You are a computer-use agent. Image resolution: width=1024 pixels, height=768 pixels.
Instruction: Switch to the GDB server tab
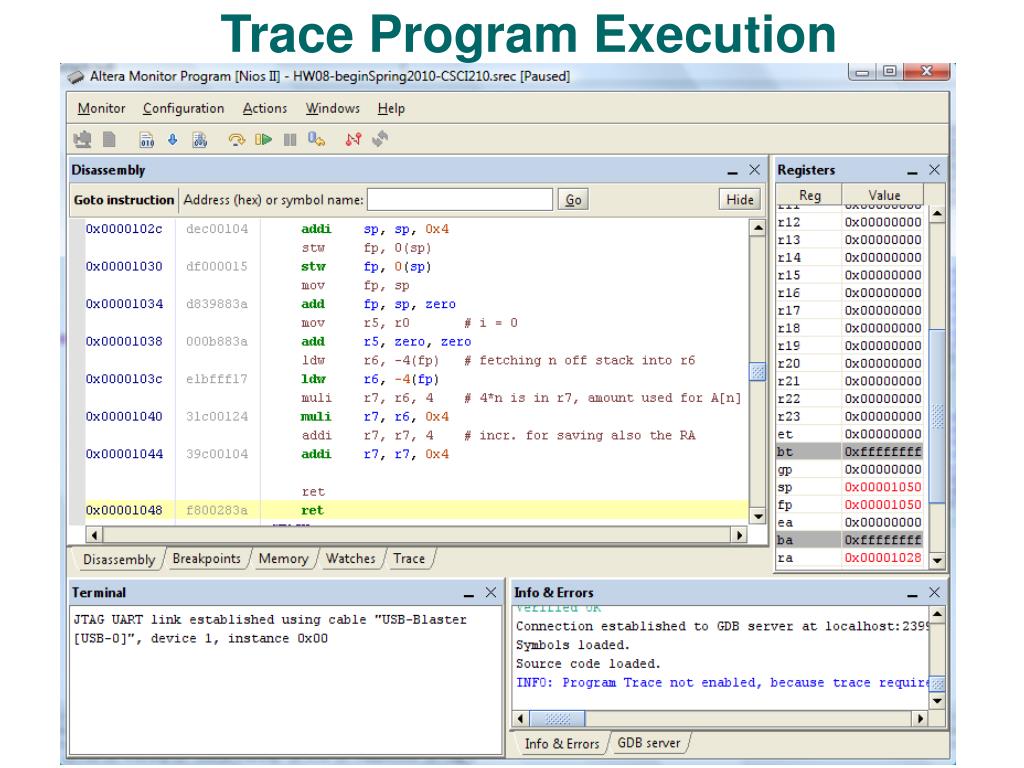(x=648, y=743)
